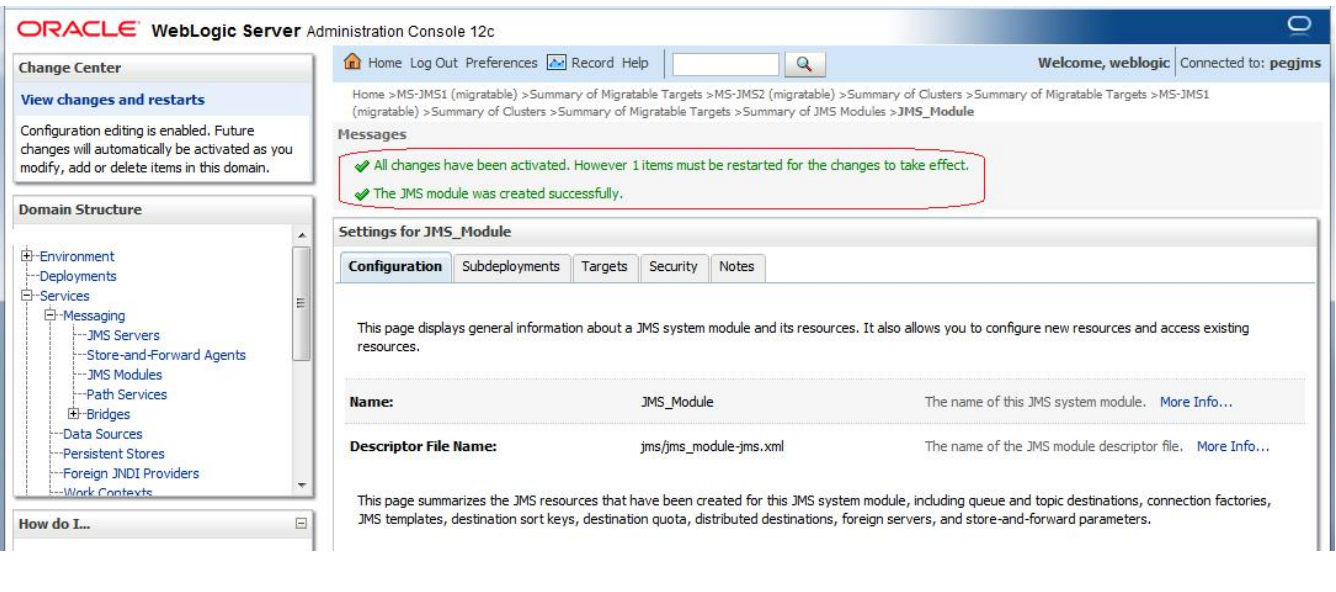The width and height of the screenshot is (1336, 592).
Task: Collapse the Services tree node
Action: [x=26, y=296]
